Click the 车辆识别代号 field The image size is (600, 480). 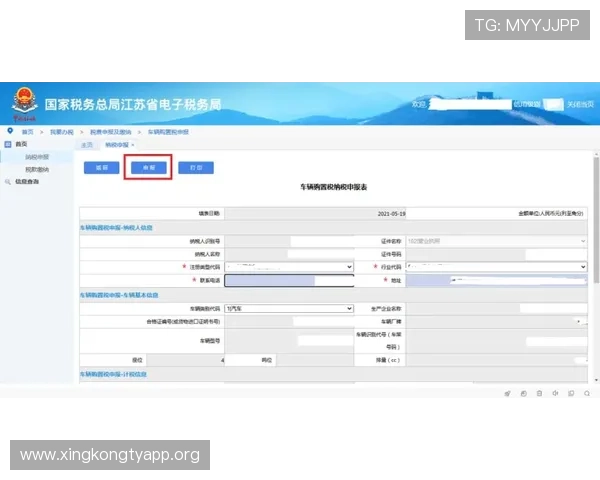tap(496, 341)
